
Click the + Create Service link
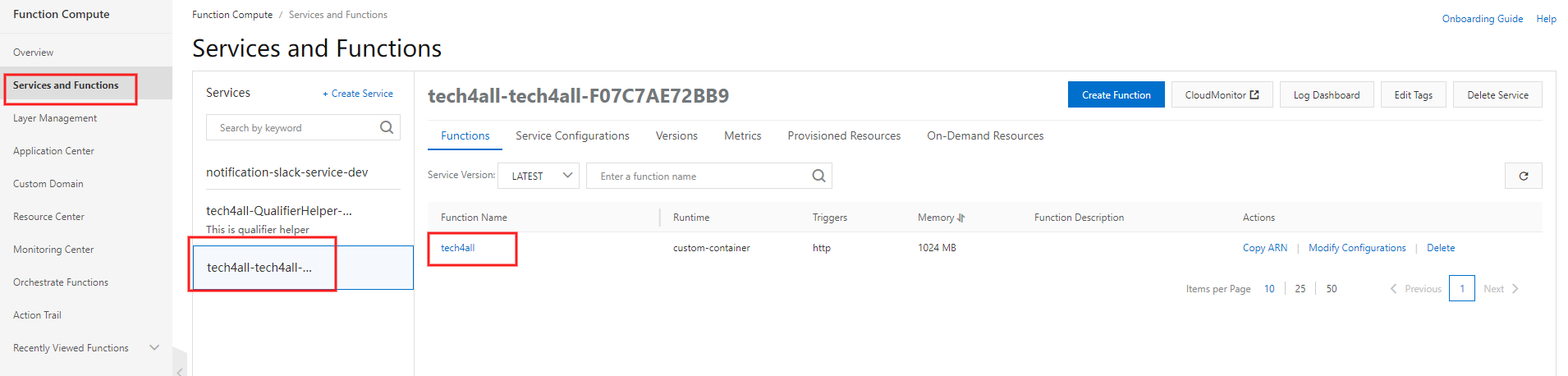(358, 94)
